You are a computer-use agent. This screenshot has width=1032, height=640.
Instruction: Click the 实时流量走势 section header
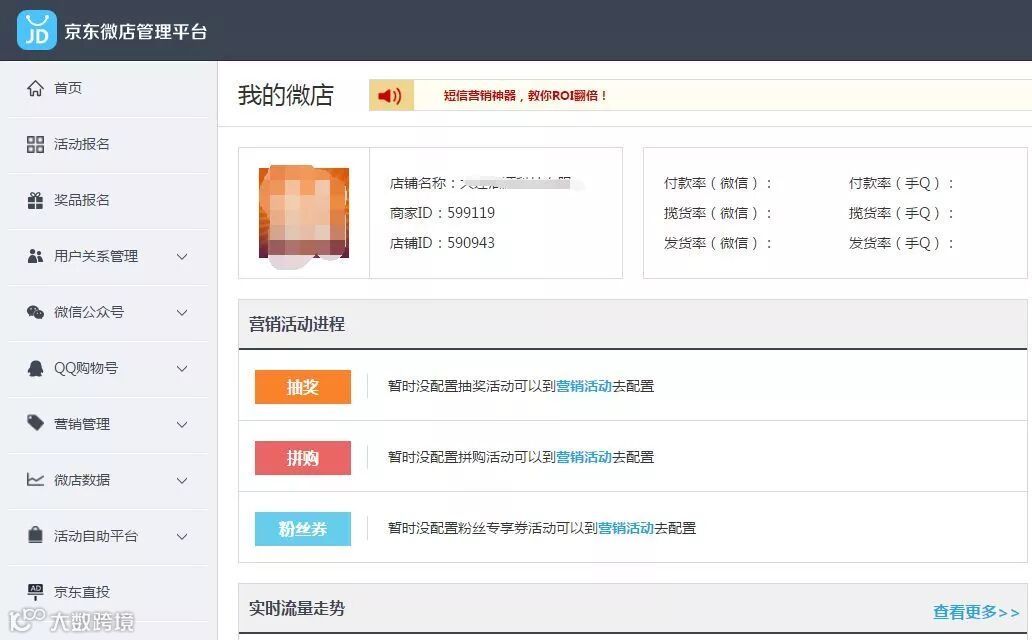297,608
